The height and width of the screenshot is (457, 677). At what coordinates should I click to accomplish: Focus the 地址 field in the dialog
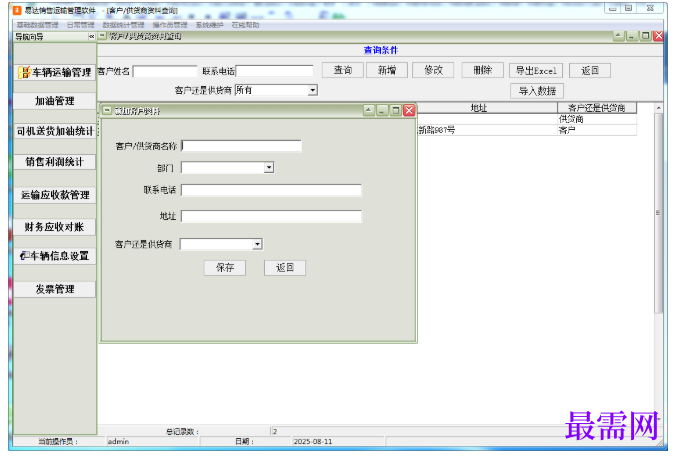coord(271,216)
